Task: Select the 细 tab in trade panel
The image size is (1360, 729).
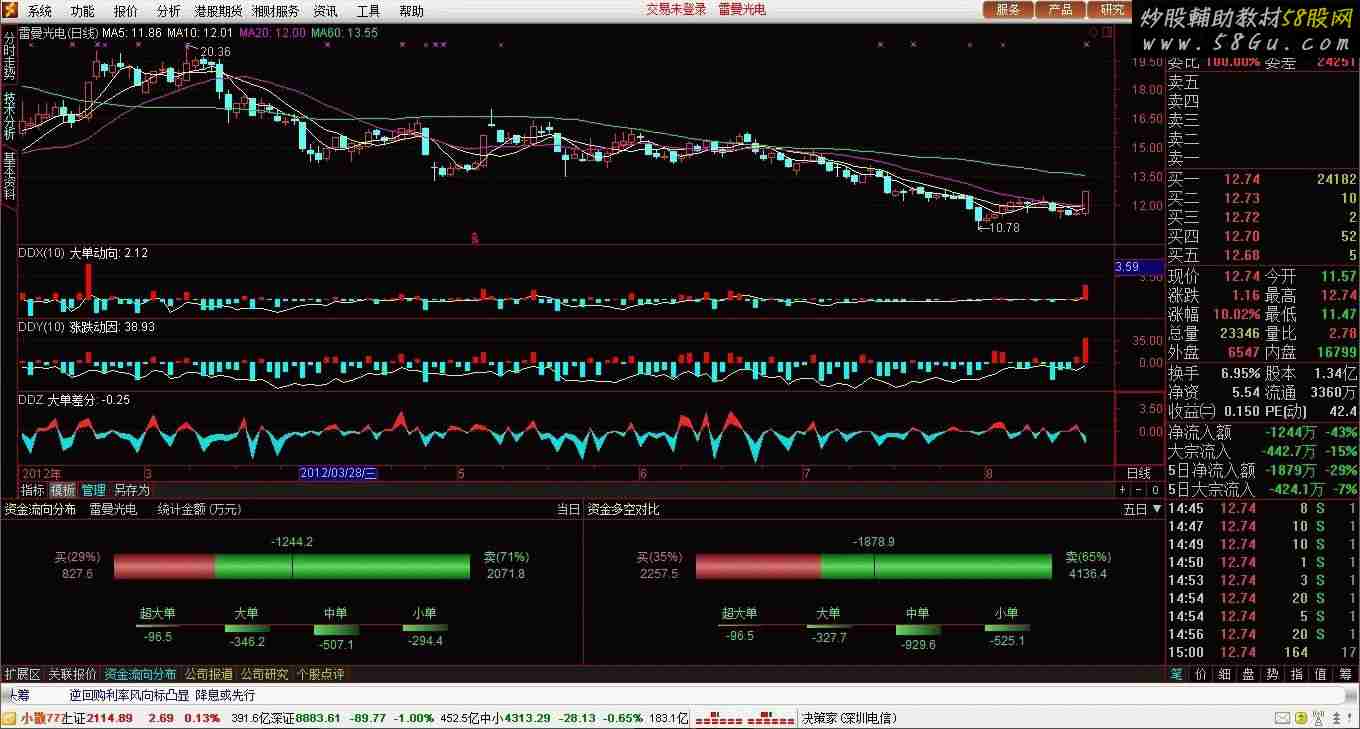Action: 1225,674
